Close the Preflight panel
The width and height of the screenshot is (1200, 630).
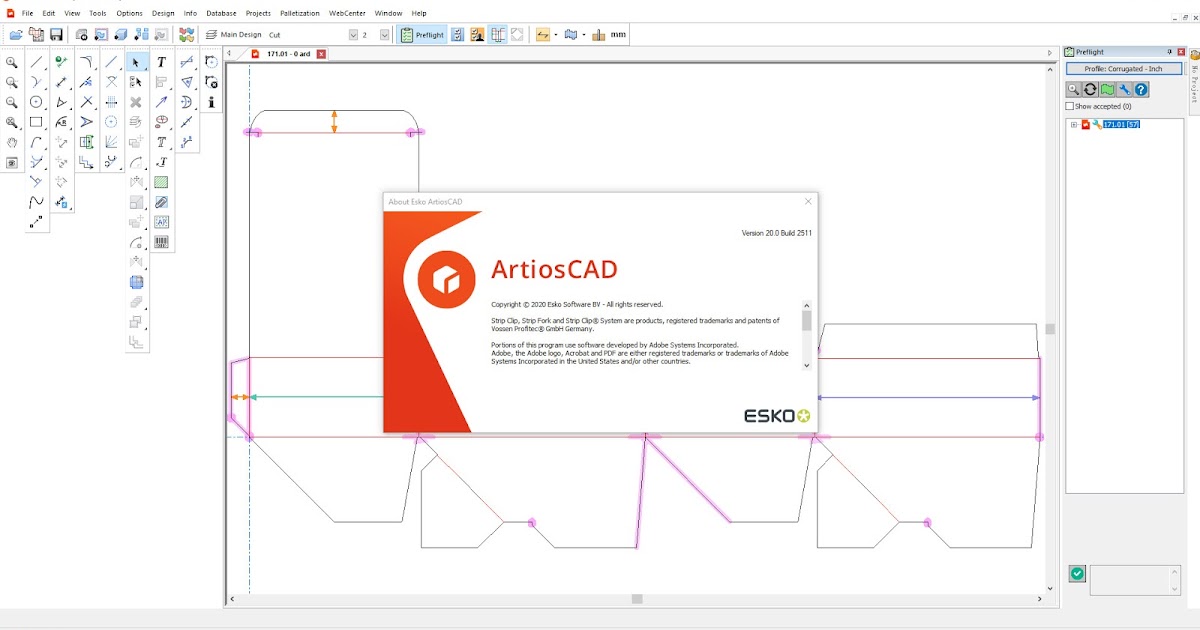(1181, 52)
